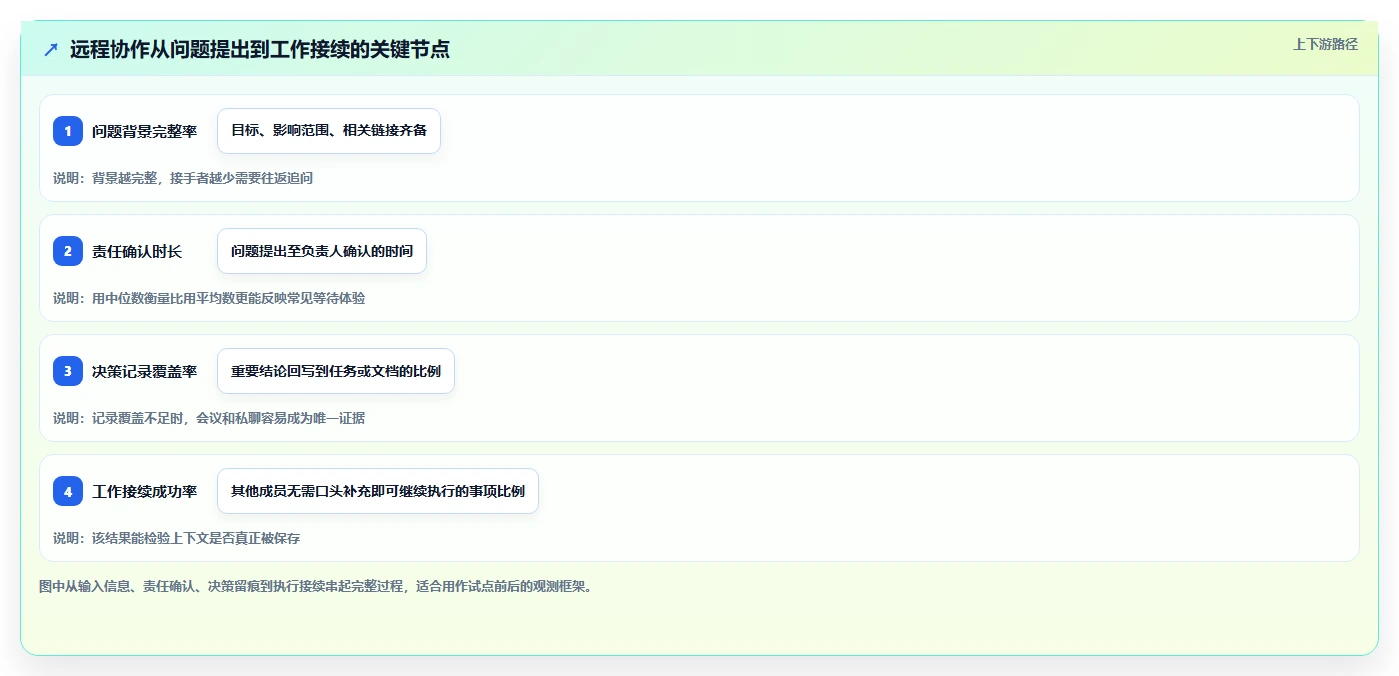Viewport: 1399px width, 676px height.
Task: Click the 责任确认时长 heading
Action: point(137,251)
